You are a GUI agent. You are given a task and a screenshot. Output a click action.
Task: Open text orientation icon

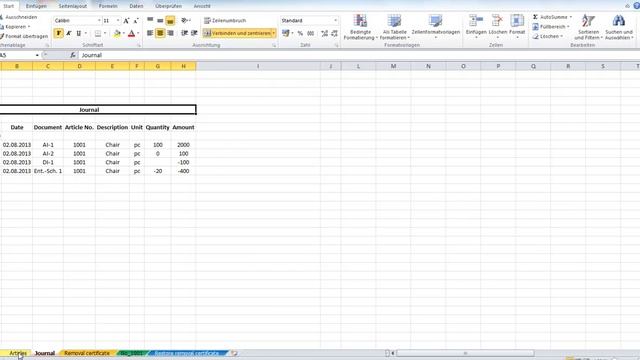pyautogui.click(x=185, y=20)
